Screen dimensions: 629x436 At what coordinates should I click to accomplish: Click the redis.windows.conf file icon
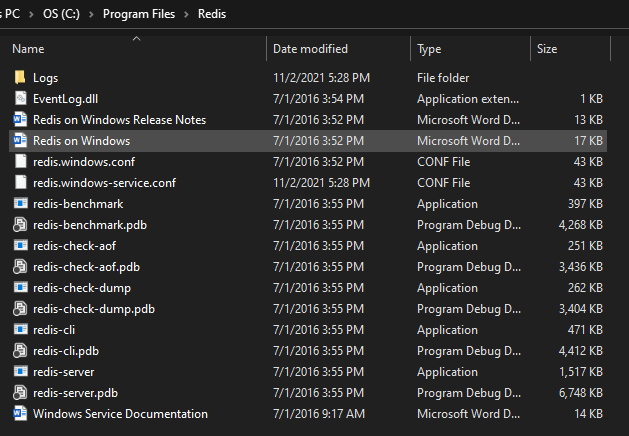coord(20,161)
